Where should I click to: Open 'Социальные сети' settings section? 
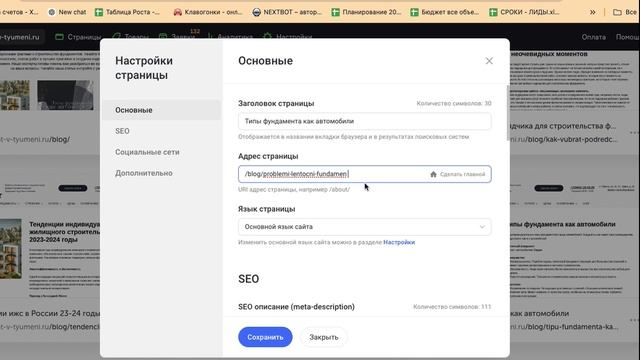147,152
